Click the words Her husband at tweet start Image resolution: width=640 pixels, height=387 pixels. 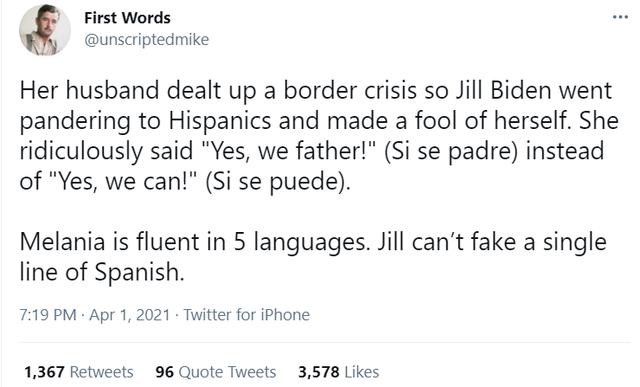pyautogui.click(x=89, y=91)
